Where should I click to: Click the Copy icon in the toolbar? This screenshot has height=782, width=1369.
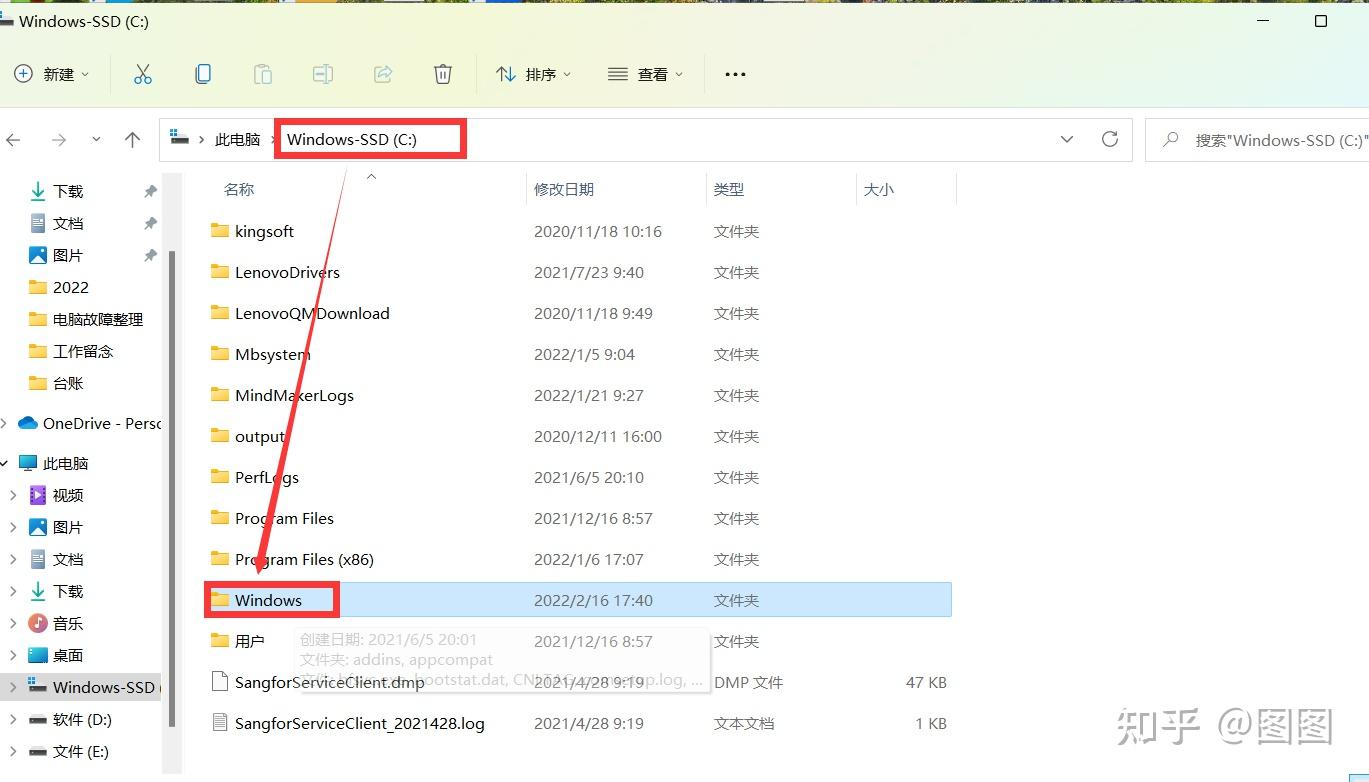point(203,73)
